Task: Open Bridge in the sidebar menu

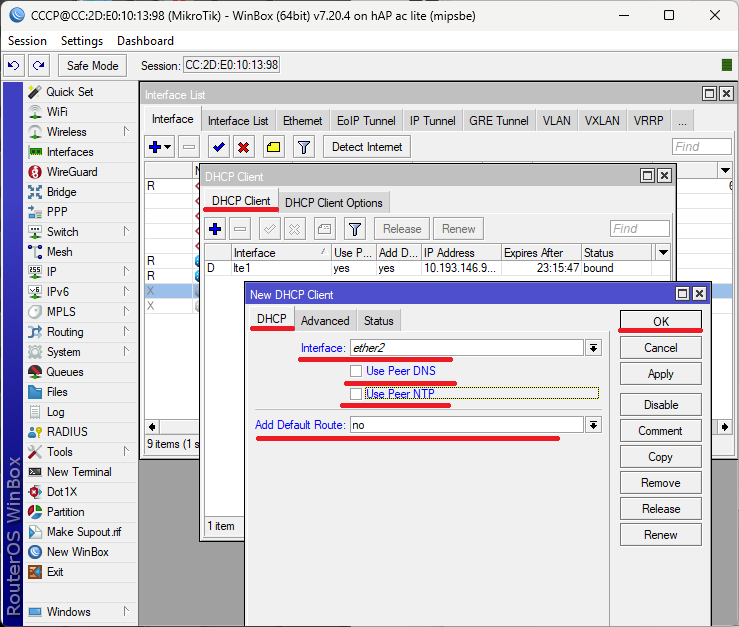Action: [61, 192]
